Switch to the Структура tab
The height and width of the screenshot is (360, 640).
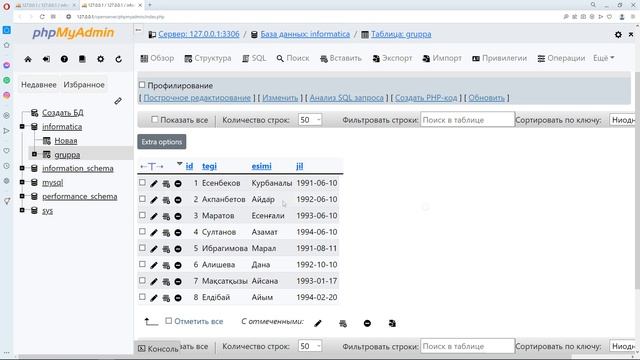(208, 58)
